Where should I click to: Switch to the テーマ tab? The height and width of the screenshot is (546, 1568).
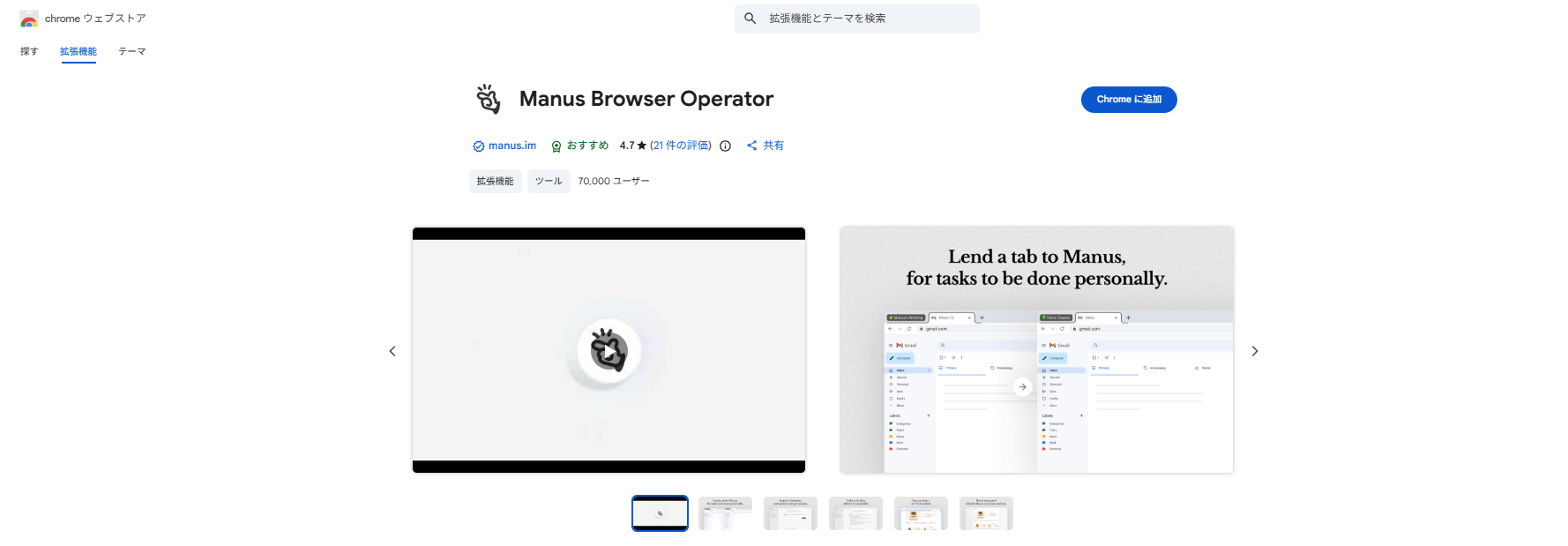132,51
